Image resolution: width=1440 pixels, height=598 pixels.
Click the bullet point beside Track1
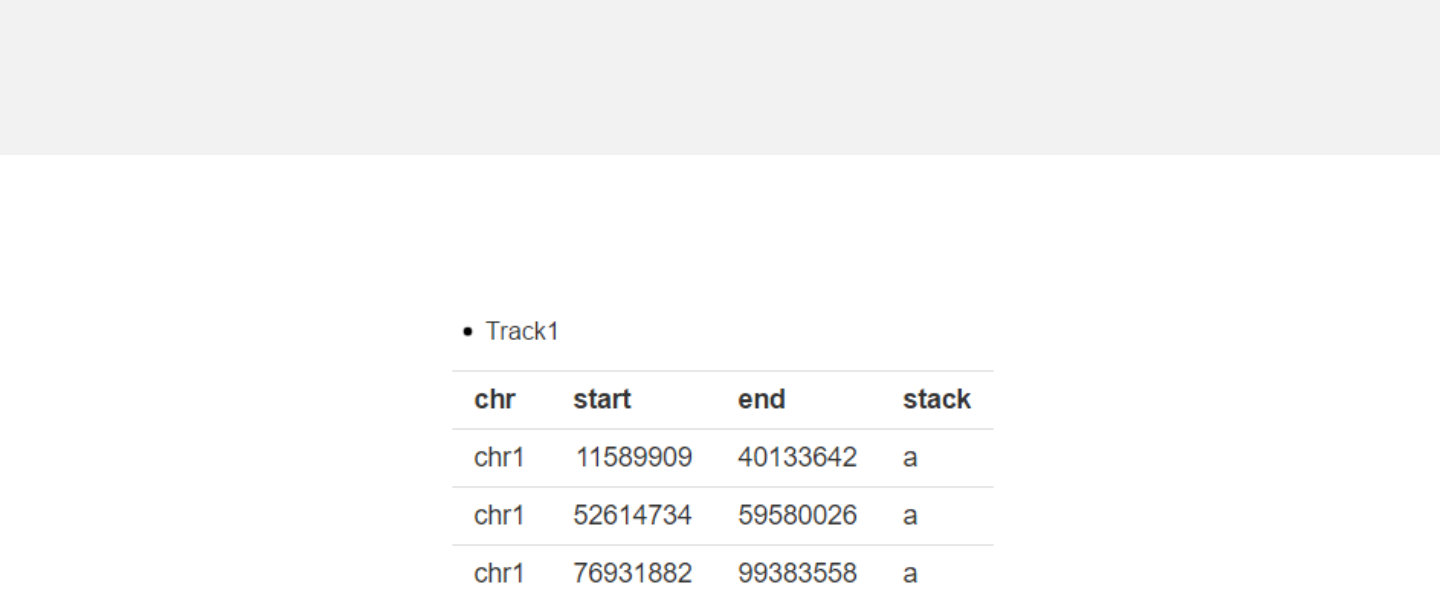click(x=467, y=332)
